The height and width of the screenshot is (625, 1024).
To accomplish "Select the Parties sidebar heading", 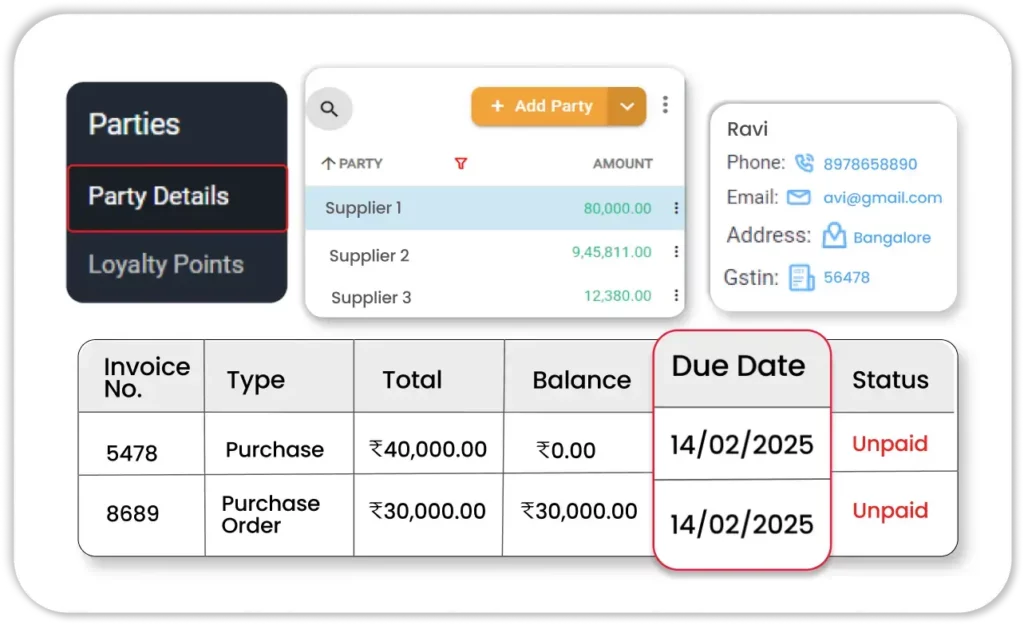I will pyautogui.click(x=134, y=124).
